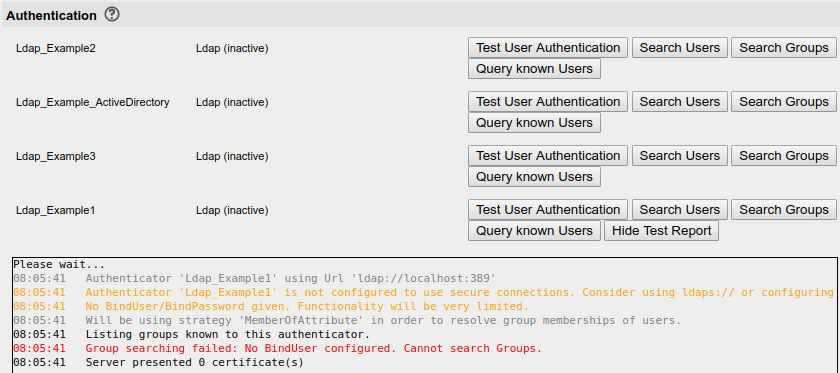
Task: Click the 'No BindUser/BindPassword given' warning line
Action: pyautogui.click(x=271, y=307)
